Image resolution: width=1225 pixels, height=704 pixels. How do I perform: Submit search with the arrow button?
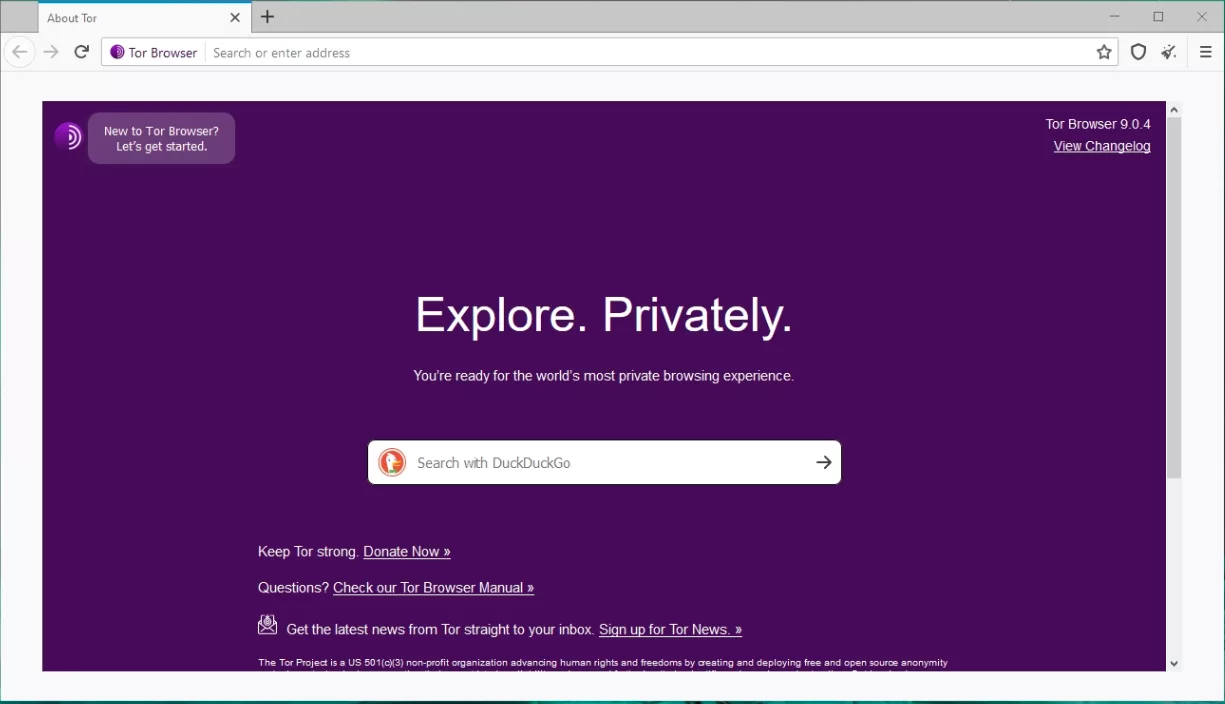[823, 462]
